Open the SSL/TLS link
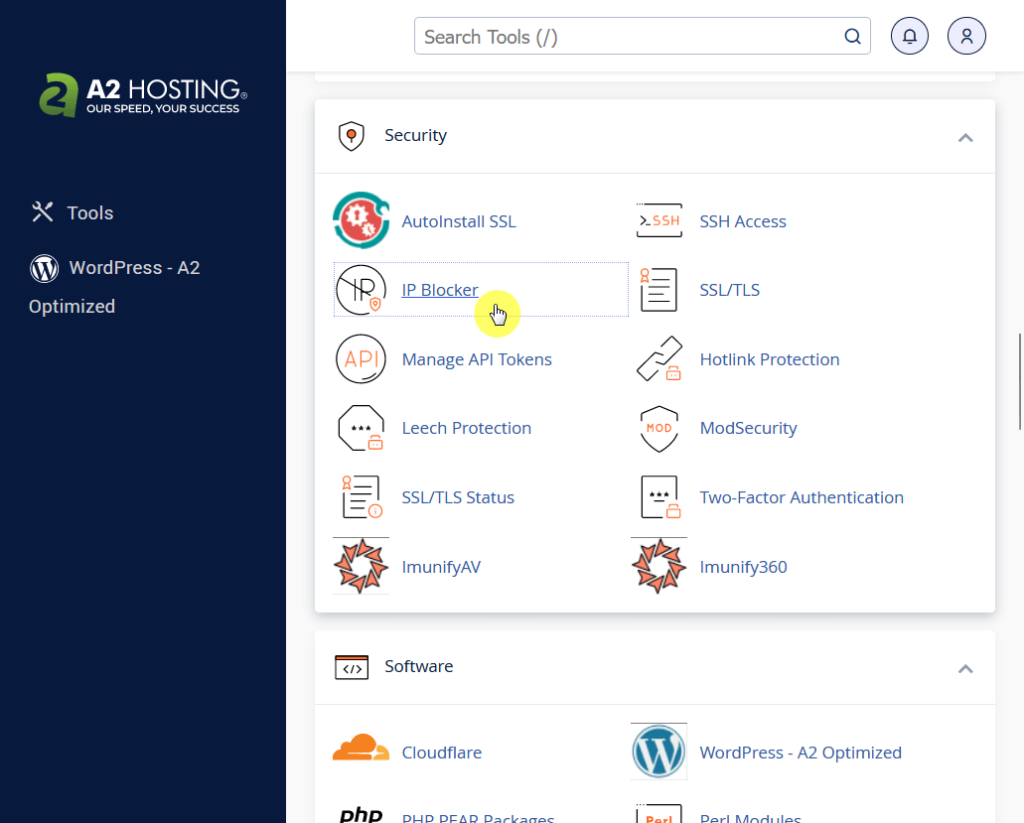Image resolution: width=1024 pixels, height=823 pixels. tap(729, 290)
